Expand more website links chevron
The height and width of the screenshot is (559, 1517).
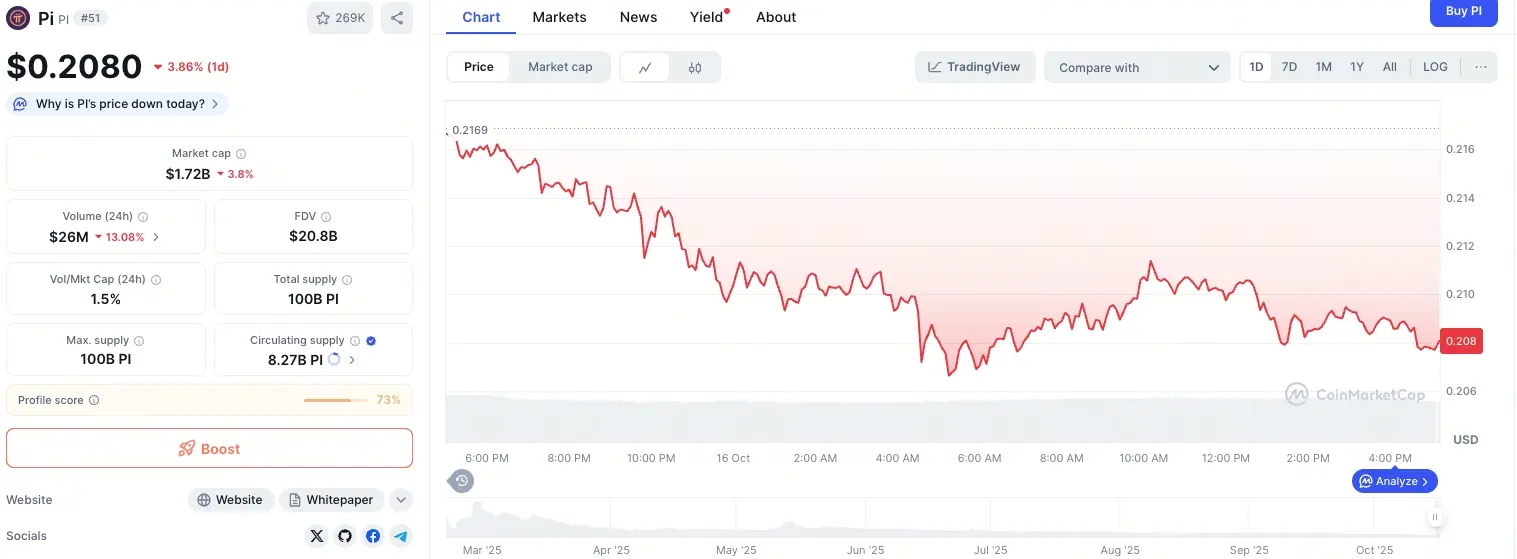tap(401, 500)
